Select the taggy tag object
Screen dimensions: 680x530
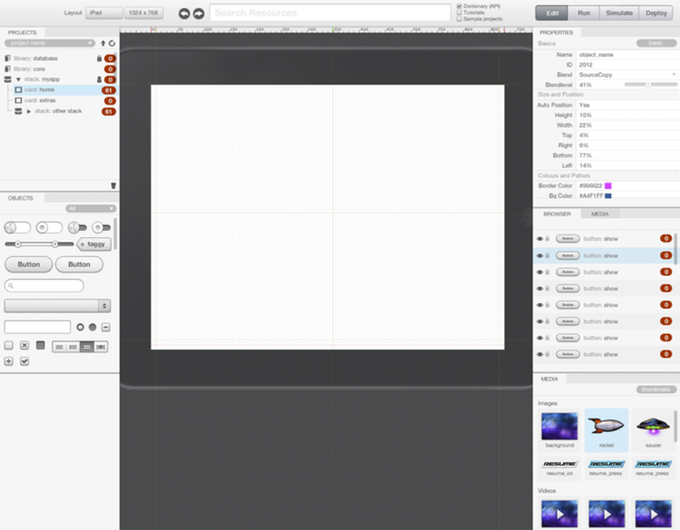tap(95, 243)
